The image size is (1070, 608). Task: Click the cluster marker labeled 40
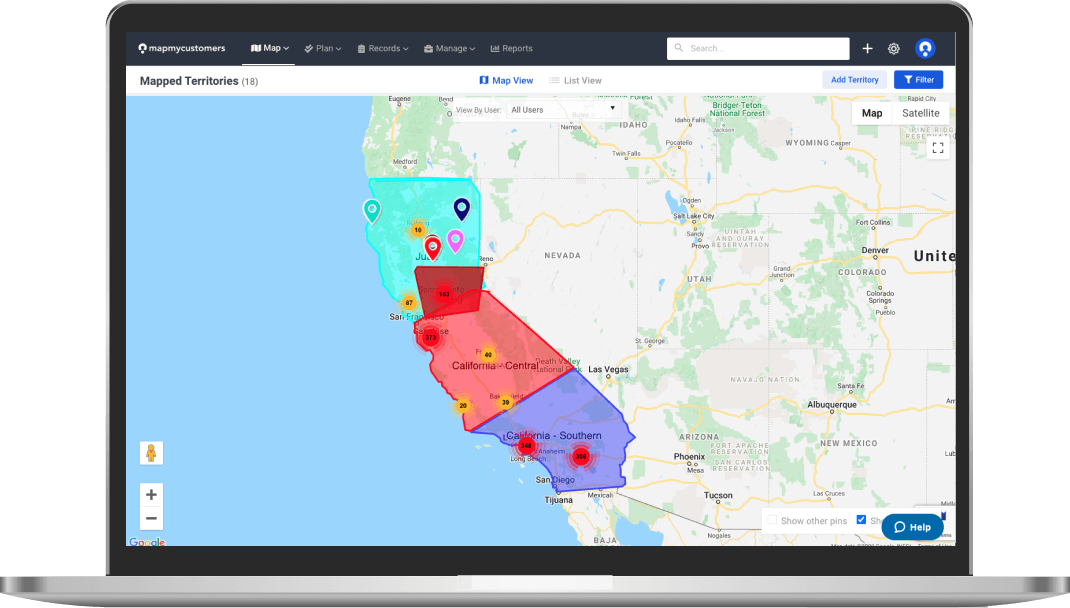[x=488, y=355]
